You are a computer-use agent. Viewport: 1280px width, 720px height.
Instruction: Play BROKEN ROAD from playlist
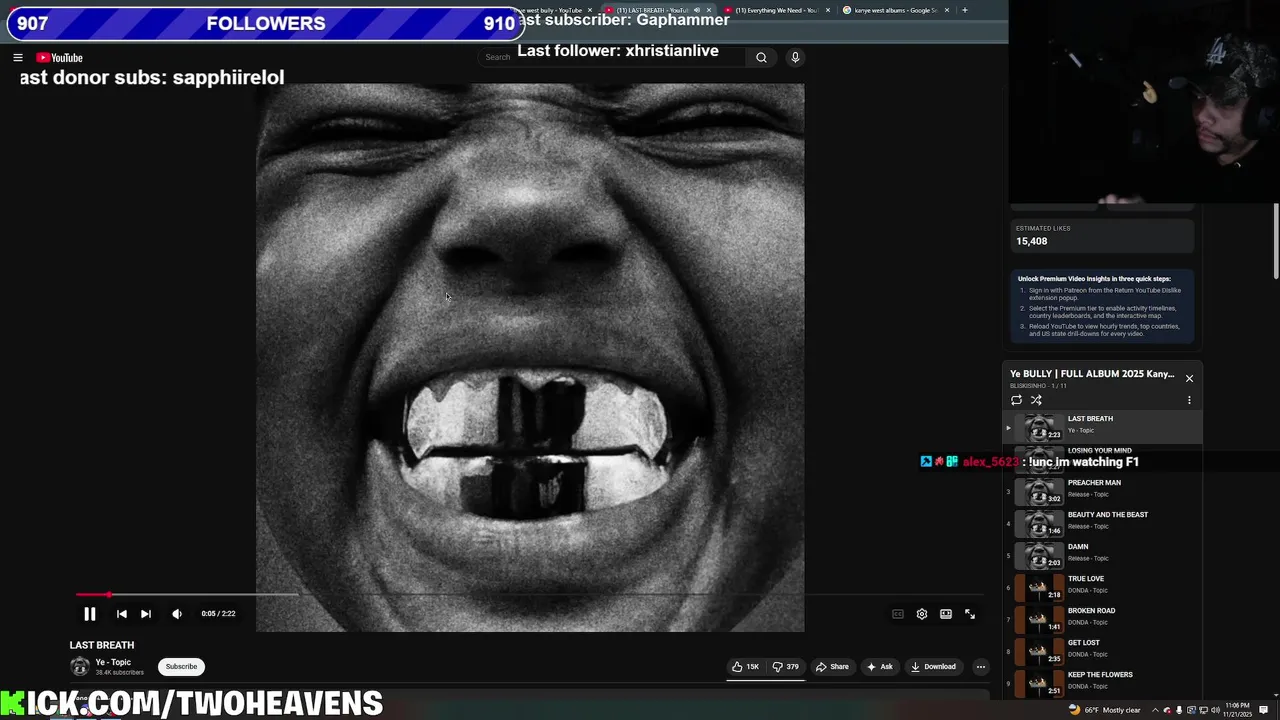pyautogui.click(x=1103, y=619)
